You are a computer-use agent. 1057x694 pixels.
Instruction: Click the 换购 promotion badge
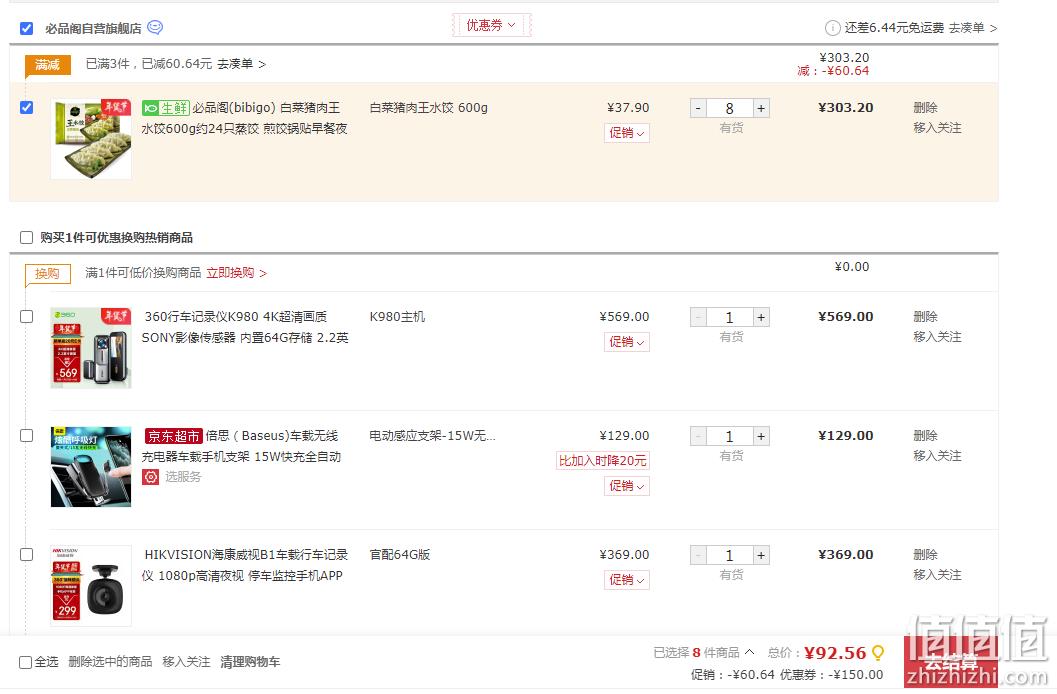(x=47, y=274)
